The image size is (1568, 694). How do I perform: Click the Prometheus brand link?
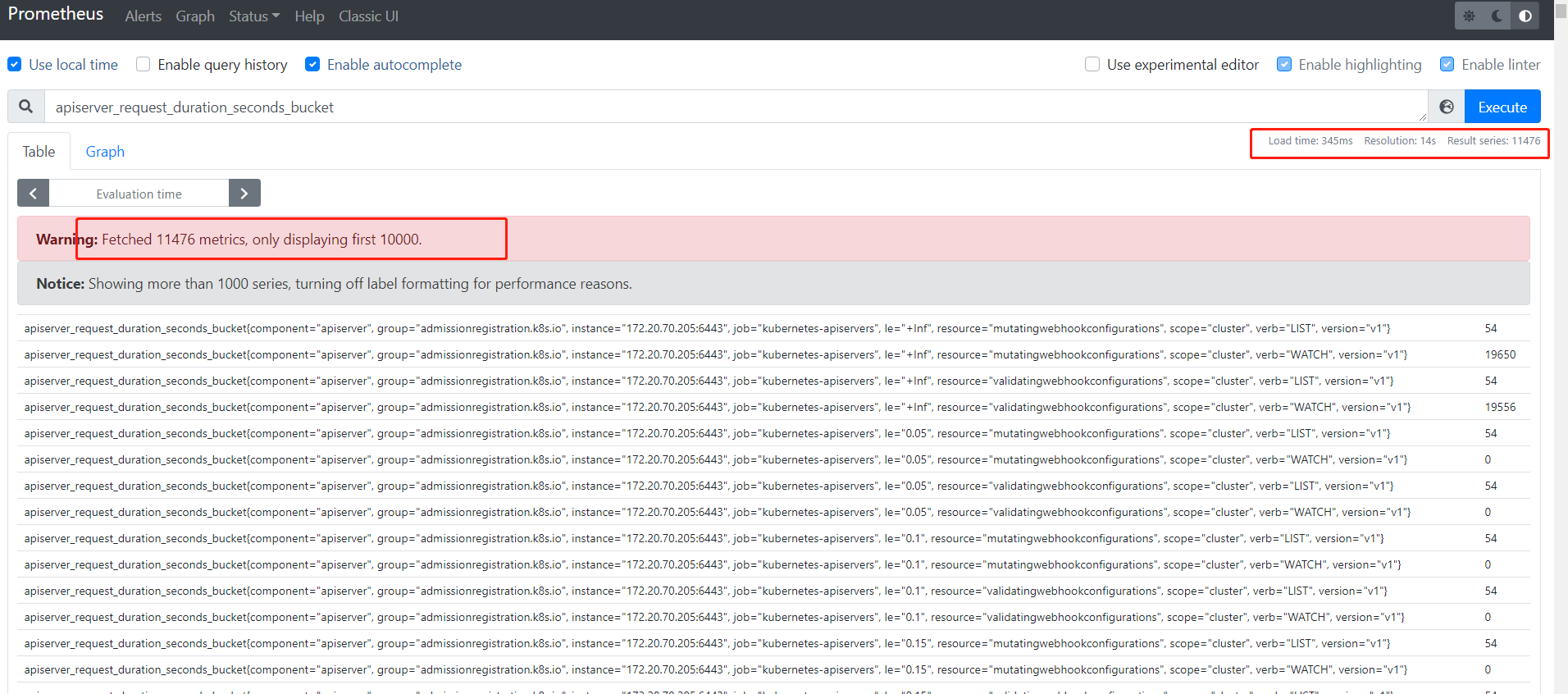click(56, 14)
